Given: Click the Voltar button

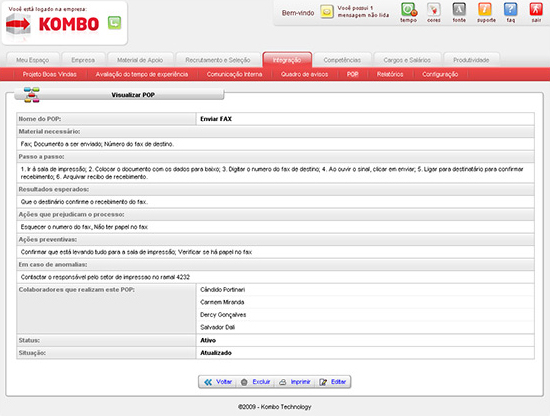Looking at the screenshot, I should coord(218,382).
